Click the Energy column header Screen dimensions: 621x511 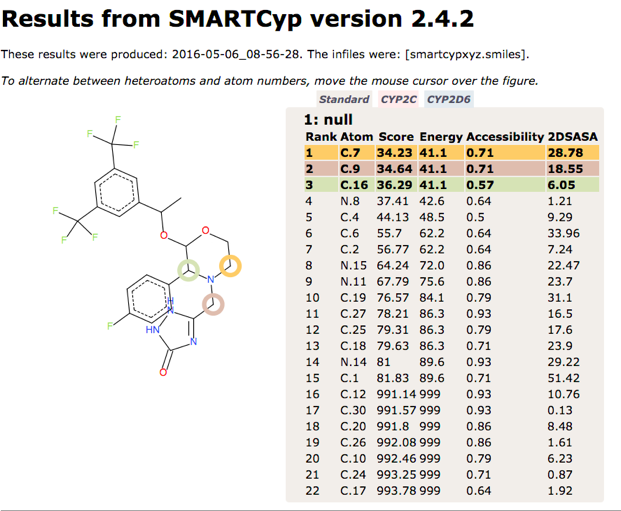coord(441,137)
